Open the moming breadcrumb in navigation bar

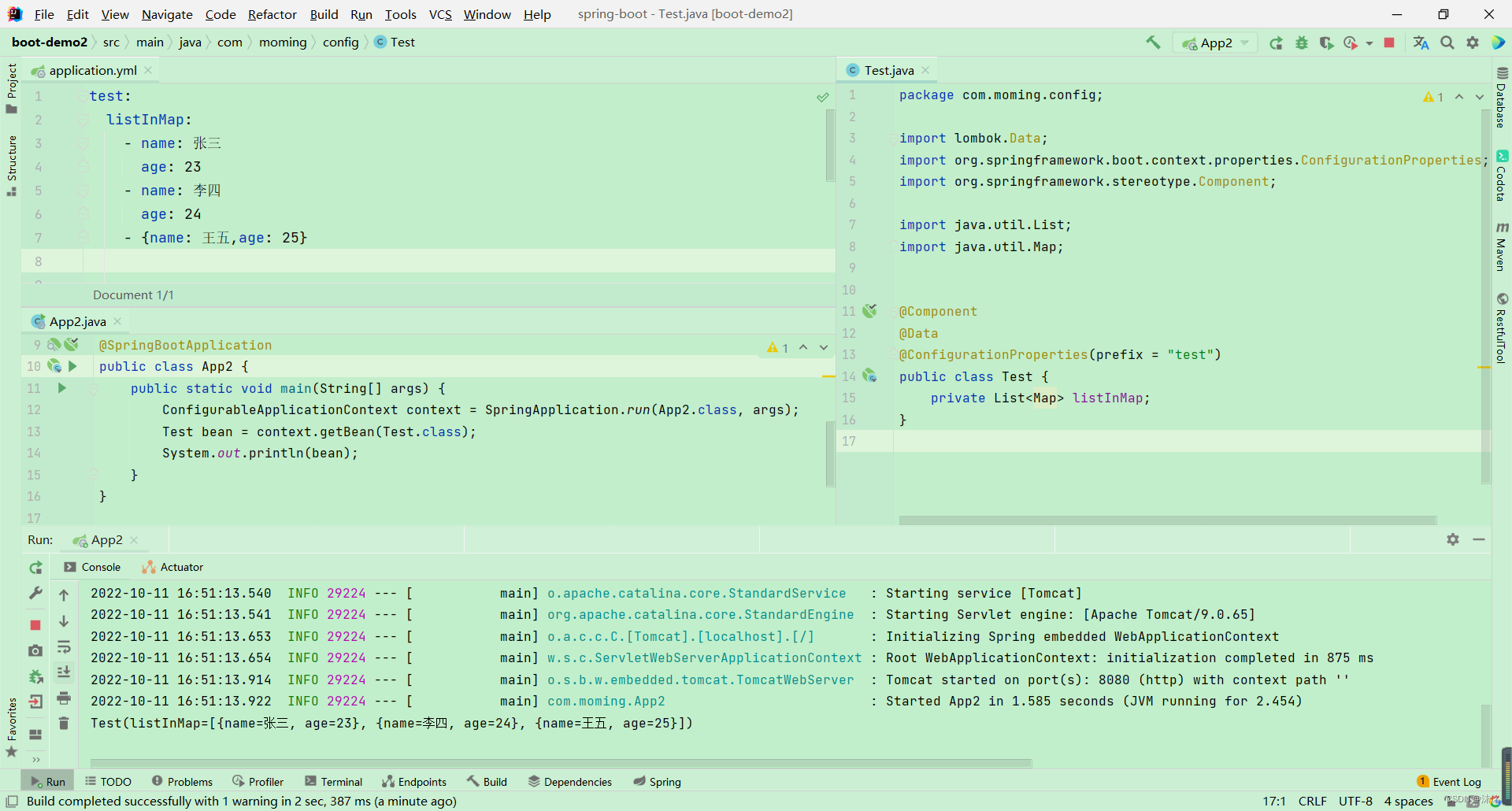click(283, 42)
